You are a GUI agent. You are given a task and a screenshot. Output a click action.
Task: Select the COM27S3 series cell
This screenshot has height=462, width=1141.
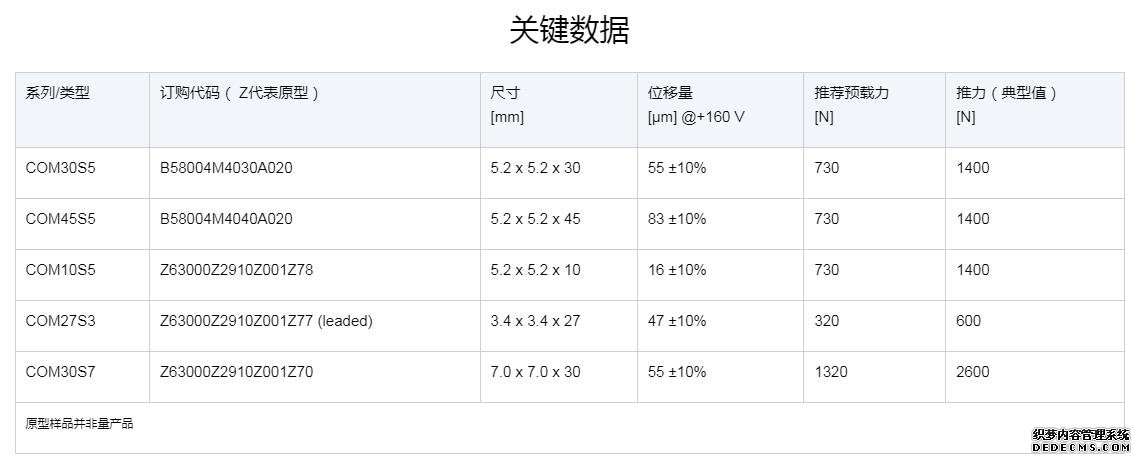(60, 321)
